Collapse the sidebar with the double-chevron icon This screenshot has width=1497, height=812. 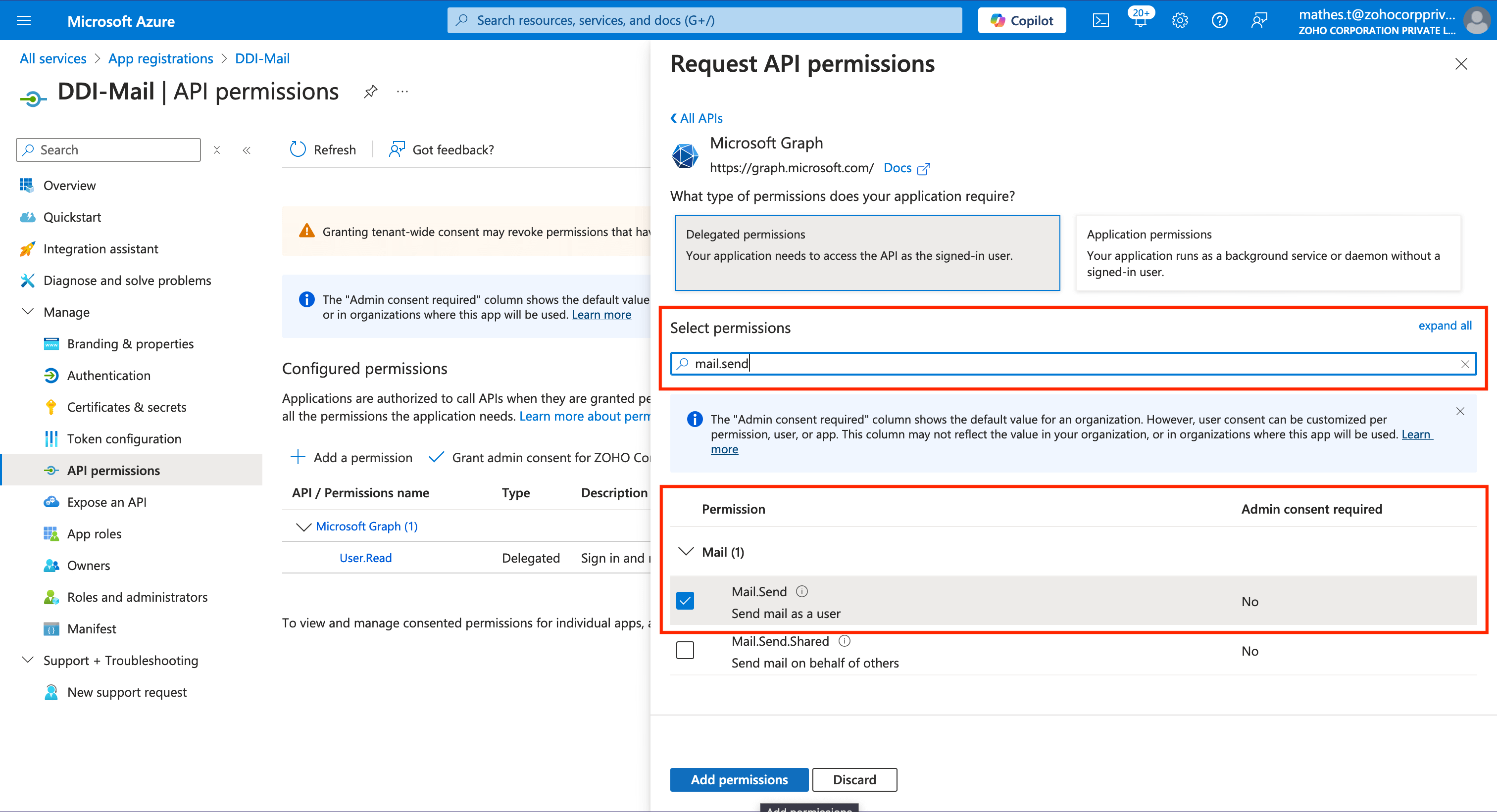click(x=247, y=150)
